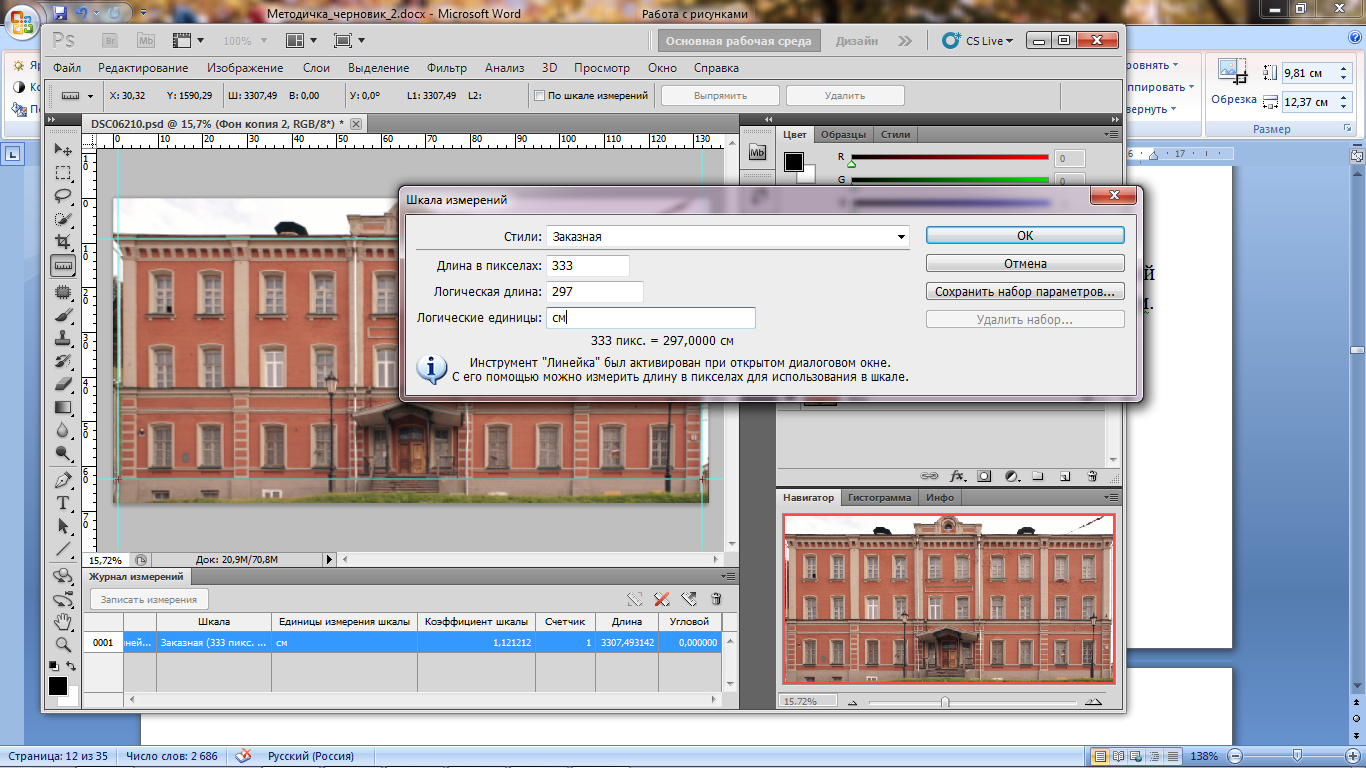Click OK in measurement scale dialog
The width and height of the screenshot is (1366, 768).
[1025, 236]
